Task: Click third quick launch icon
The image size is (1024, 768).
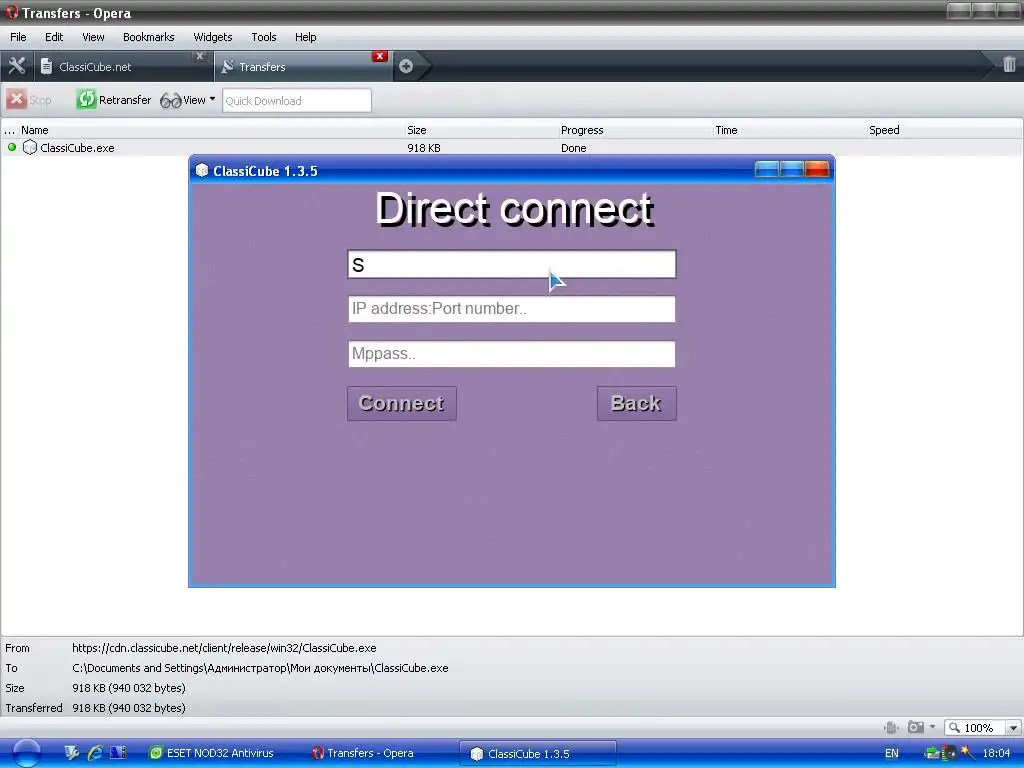Action: 118,753
